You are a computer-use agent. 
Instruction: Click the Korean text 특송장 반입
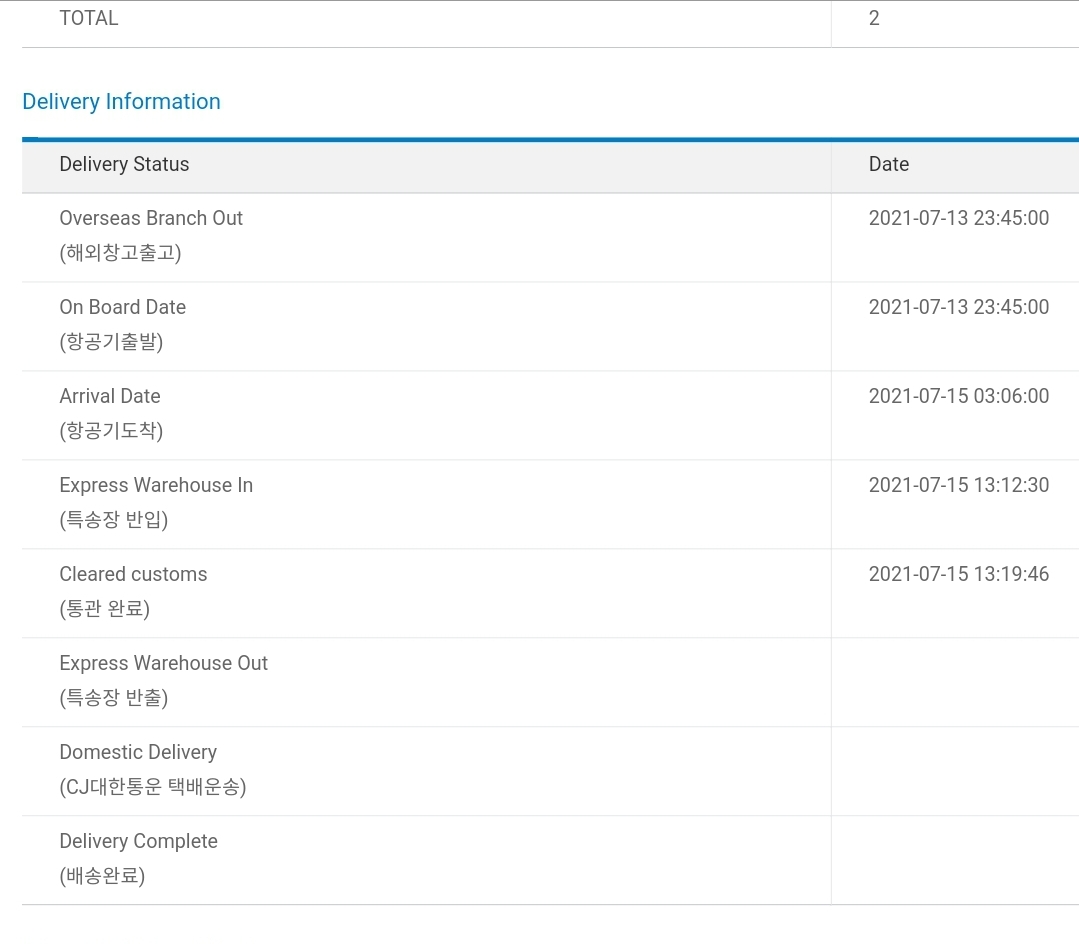pyautogui.click(x=114, y=519)
